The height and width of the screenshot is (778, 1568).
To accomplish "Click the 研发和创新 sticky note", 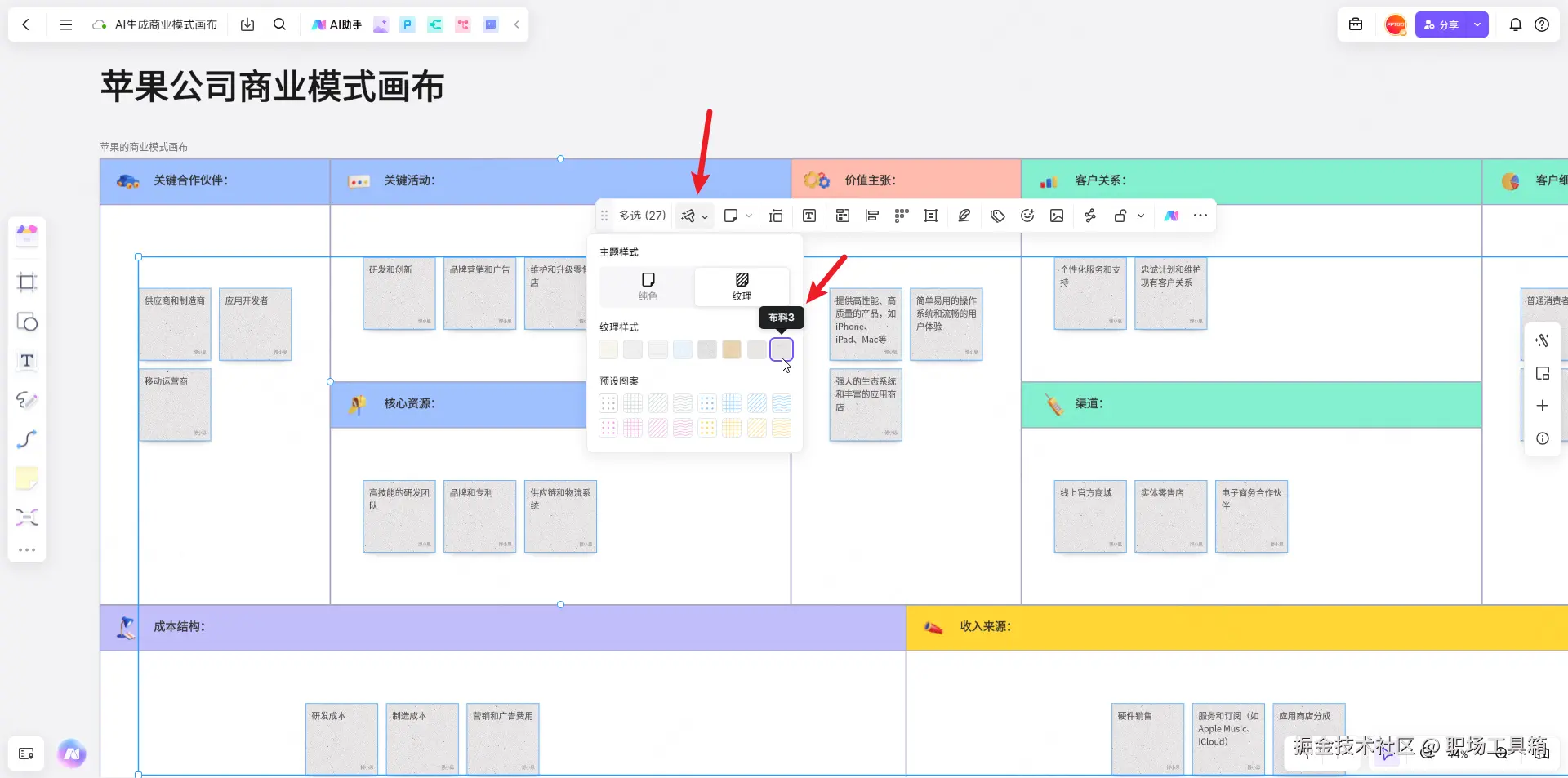I will coord(399,294).
